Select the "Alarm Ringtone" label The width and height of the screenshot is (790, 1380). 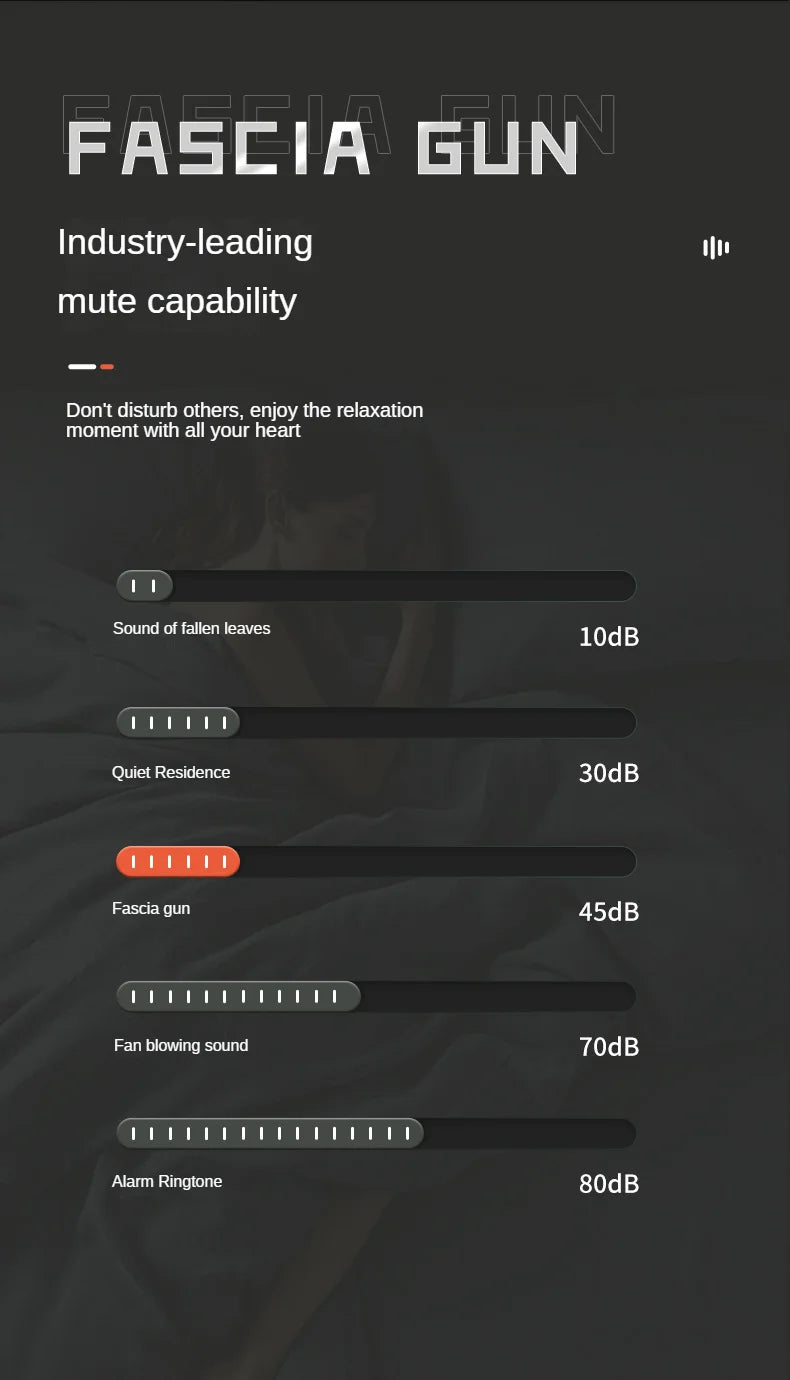pos(167,1182)
